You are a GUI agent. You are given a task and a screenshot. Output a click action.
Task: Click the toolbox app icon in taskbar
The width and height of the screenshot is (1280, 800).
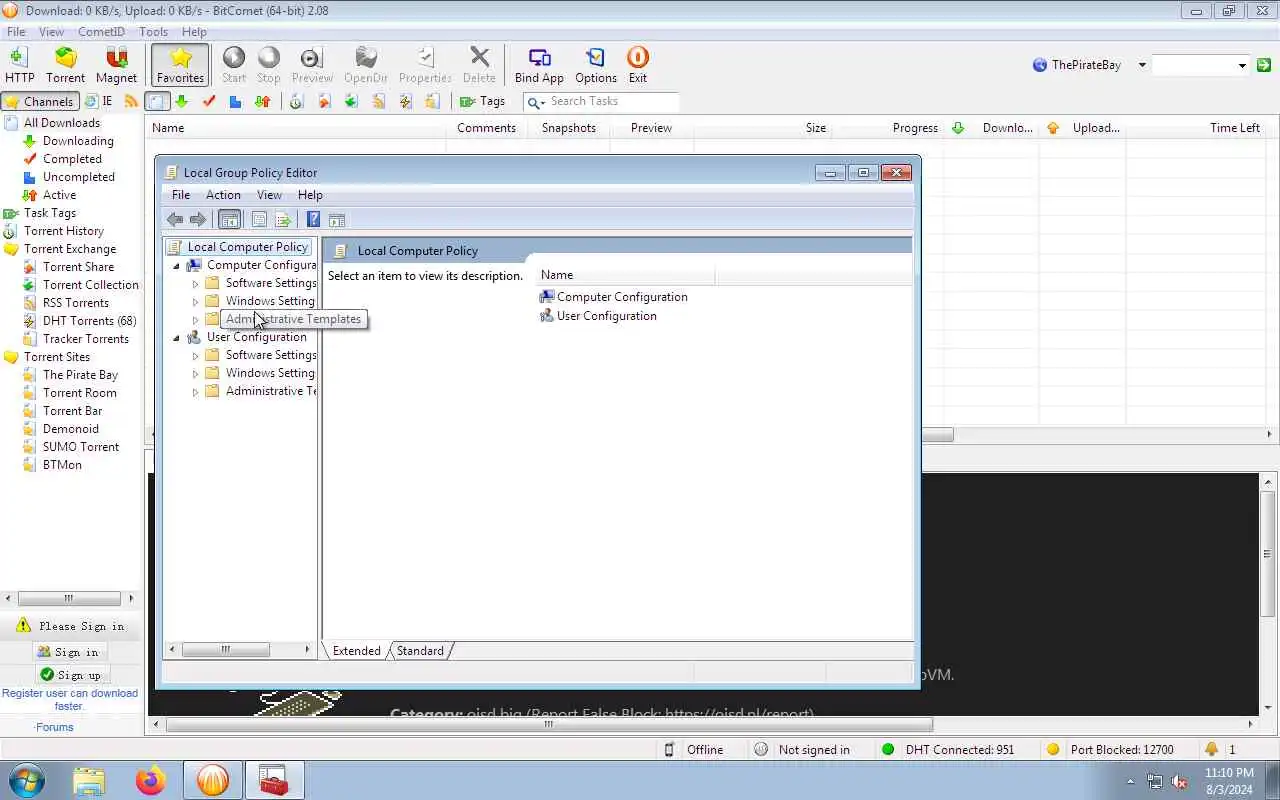coord(273,780)
